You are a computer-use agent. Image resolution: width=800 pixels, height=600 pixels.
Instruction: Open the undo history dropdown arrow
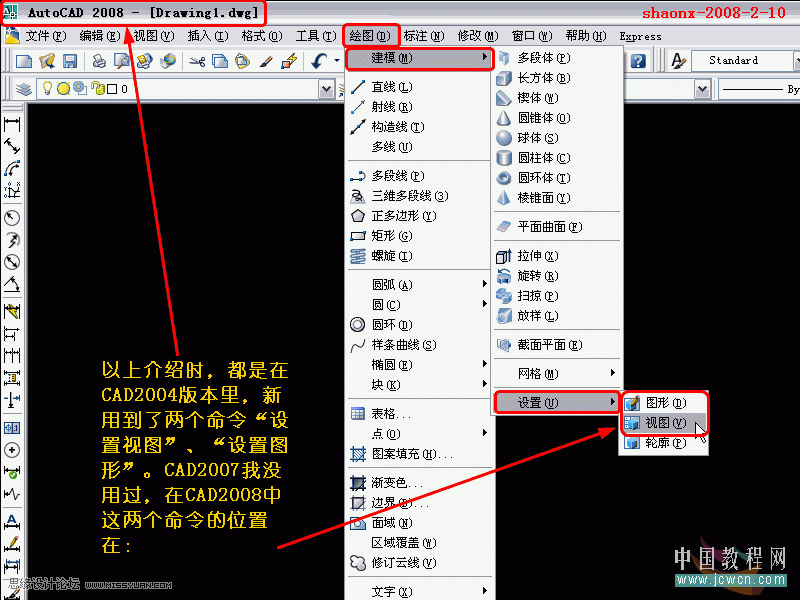click(x=337, y=61)
